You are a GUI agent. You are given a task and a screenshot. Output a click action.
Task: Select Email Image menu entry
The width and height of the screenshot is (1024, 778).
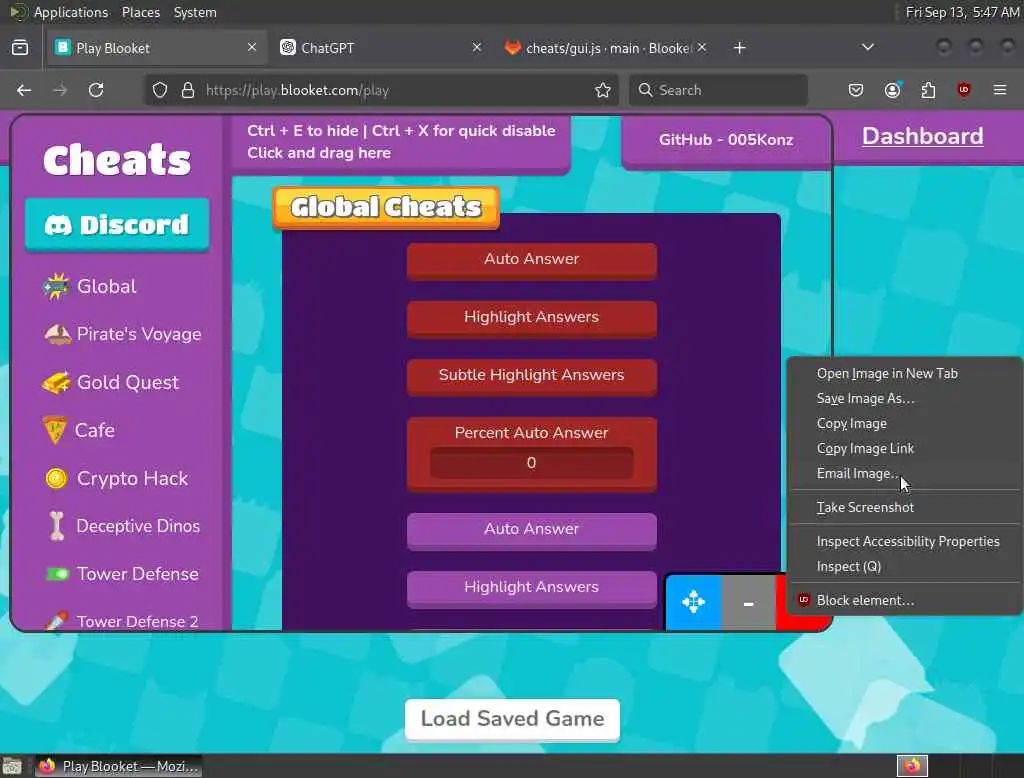pos(904,473)
